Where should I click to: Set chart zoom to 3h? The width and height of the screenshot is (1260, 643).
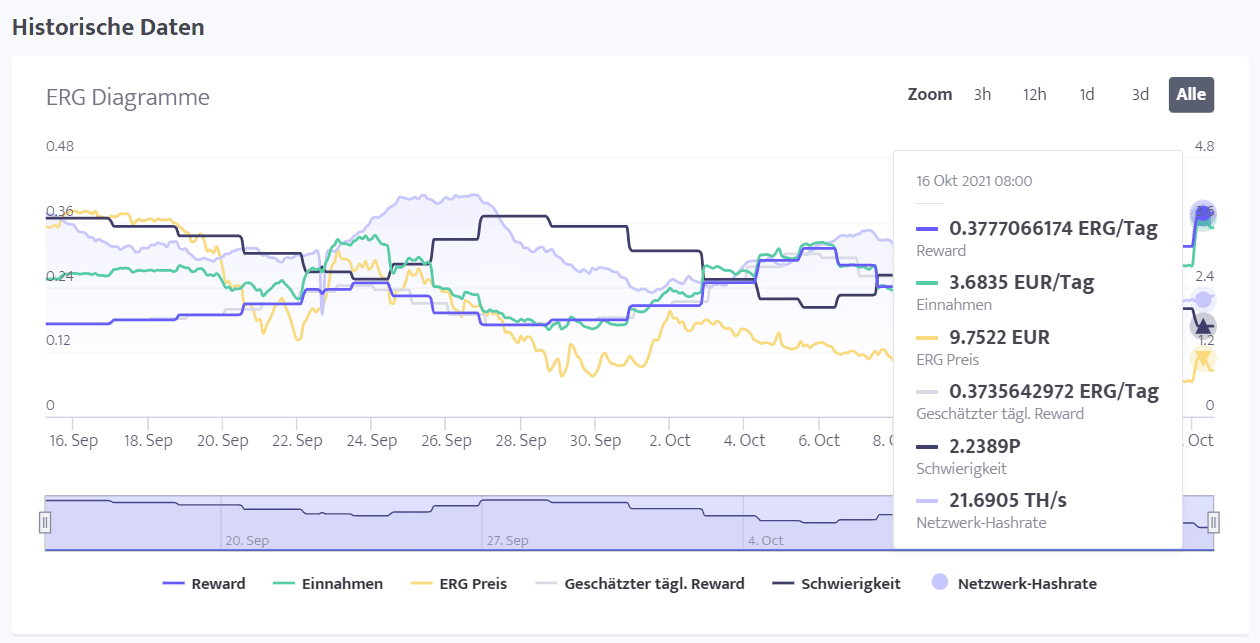coord(982,94)
